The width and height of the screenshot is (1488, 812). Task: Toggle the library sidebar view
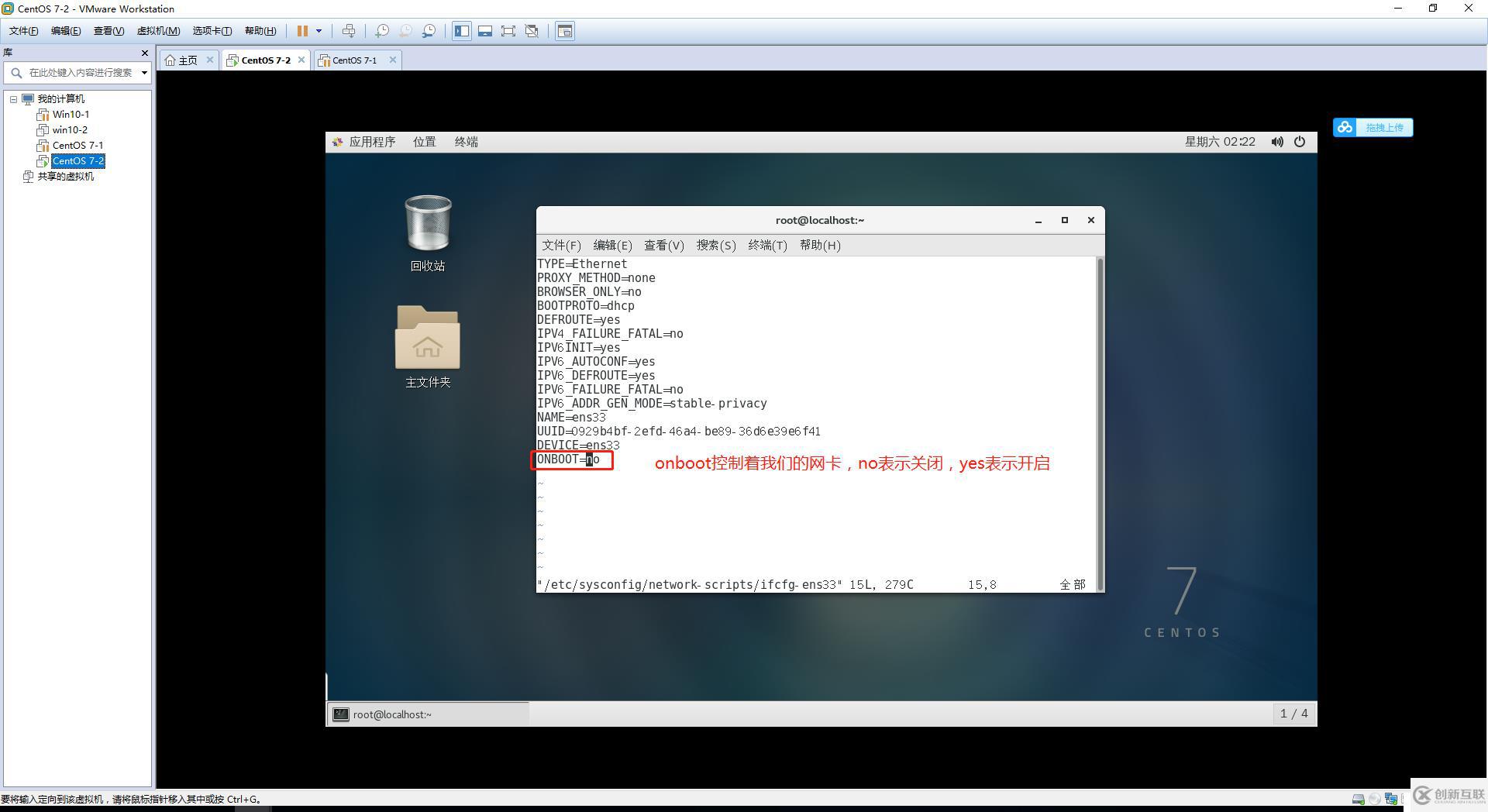462,31
